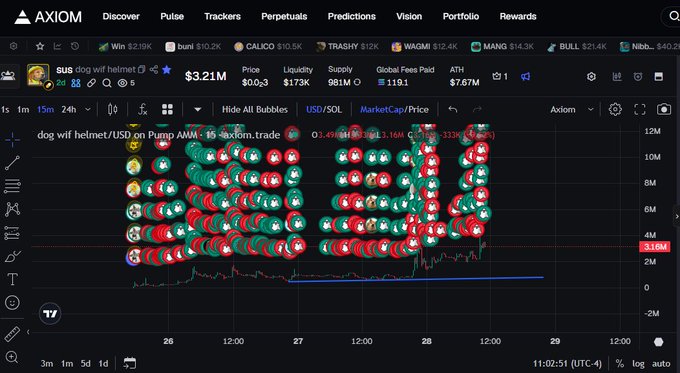The height and width of the screenshot is (373, 680).
Task: Select the 1s chart interval
Action: (5, 110)
